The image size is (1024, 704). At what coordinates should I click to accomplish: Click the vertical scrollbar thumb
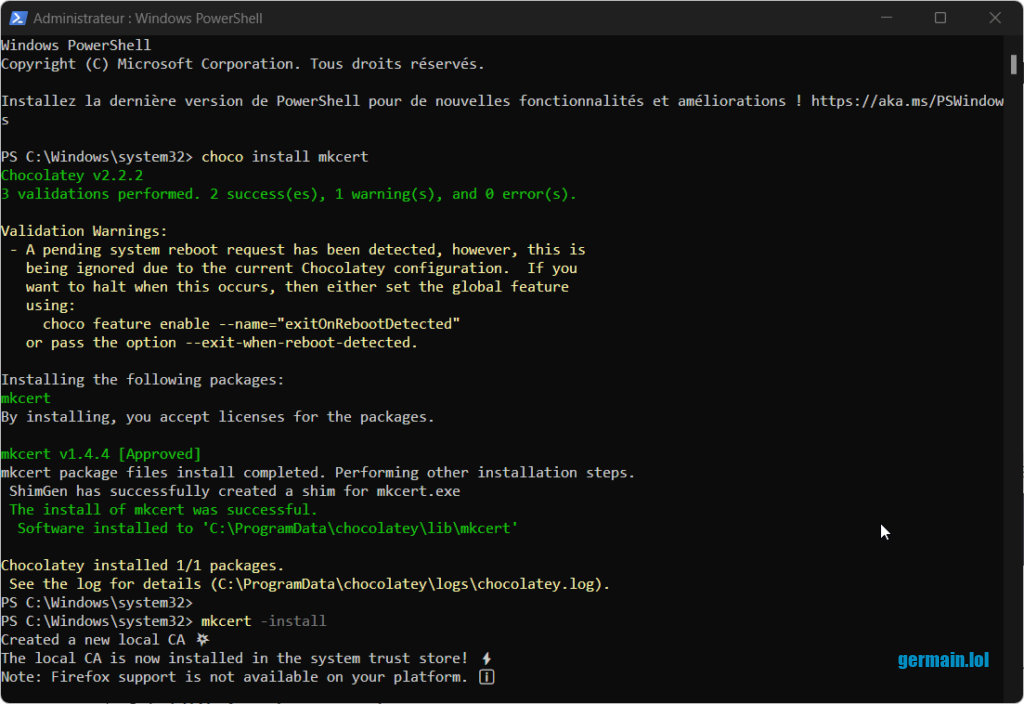click(1014, 64)
